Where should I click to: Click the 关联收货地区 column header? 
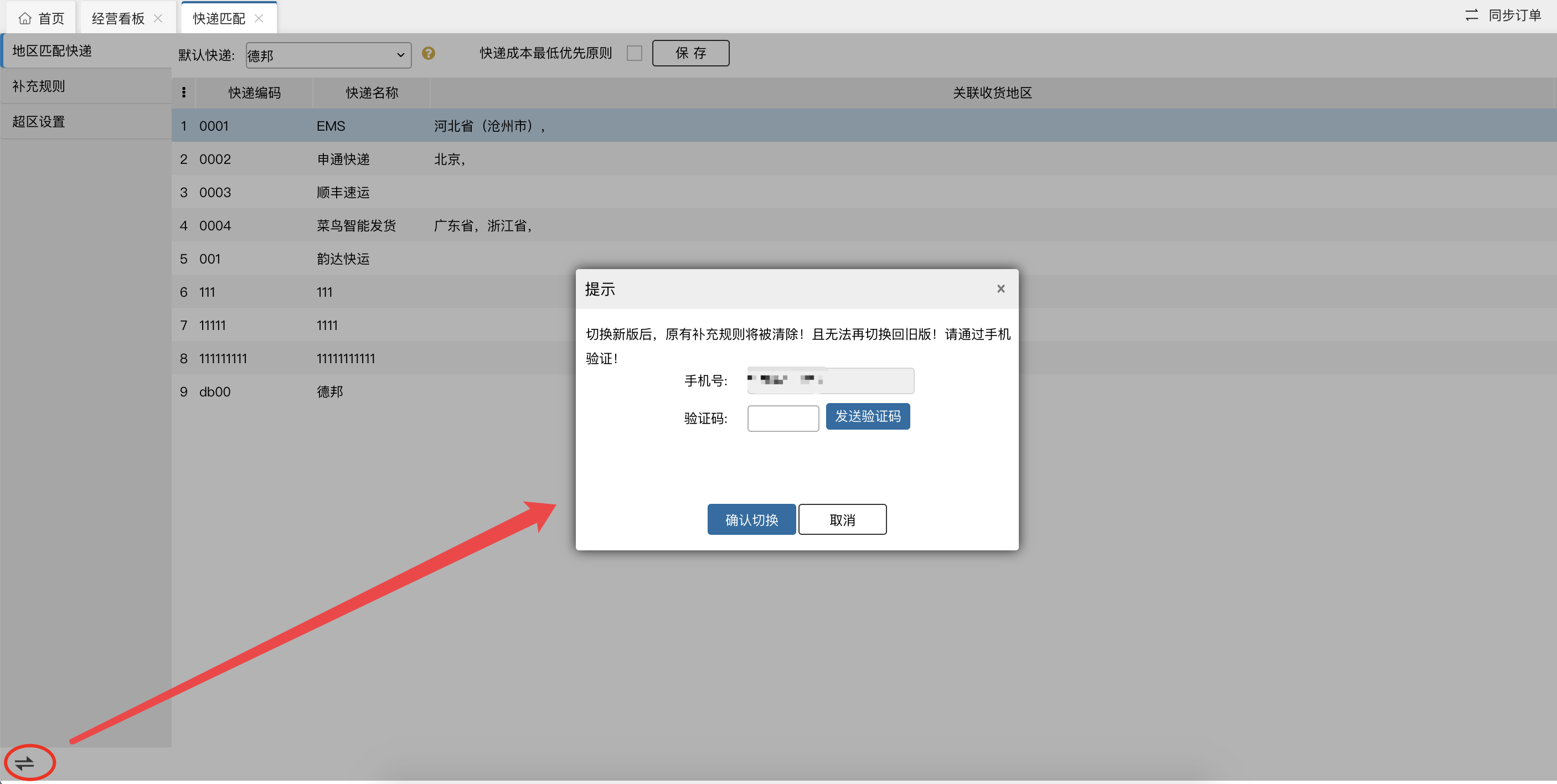992,92
